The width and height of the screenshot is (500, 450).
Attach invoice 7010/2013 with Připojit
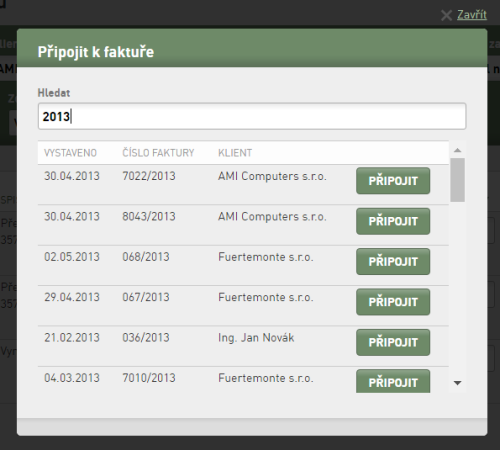(393, 381)
